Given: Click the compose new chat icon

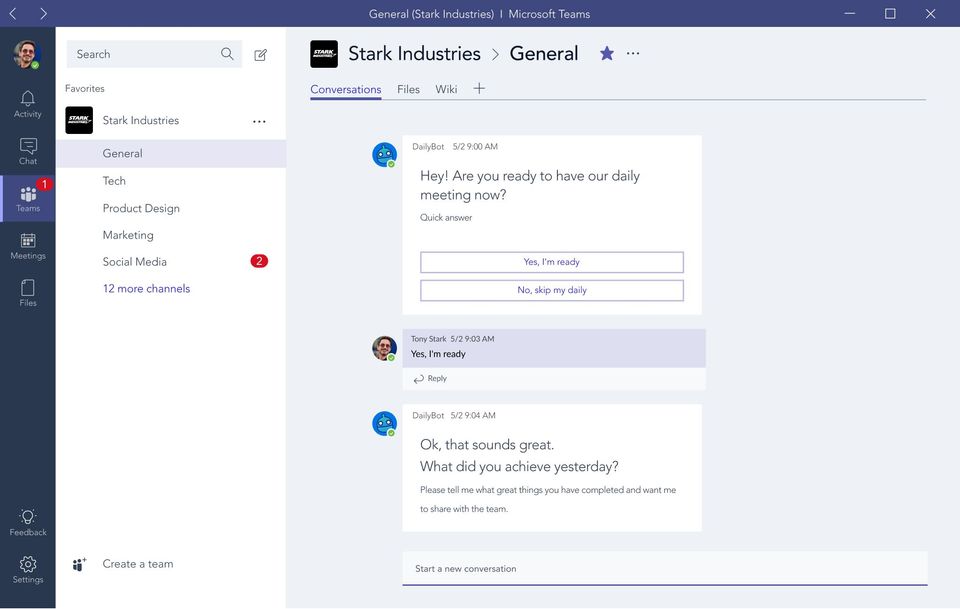Looking at the screenshot, I should 261,55.
